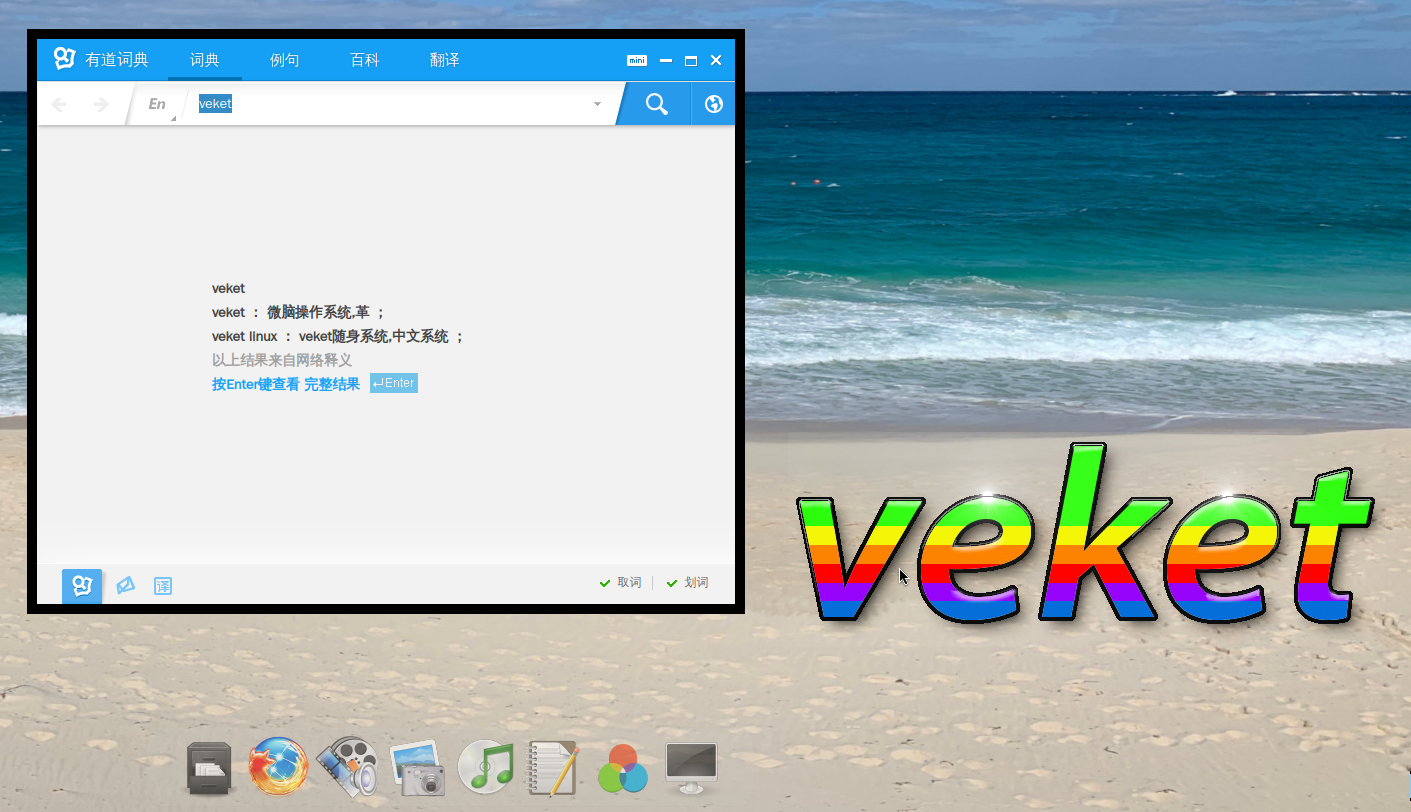
Task: Select the 'veket' suggestion heading
Action: coord(228,289)
